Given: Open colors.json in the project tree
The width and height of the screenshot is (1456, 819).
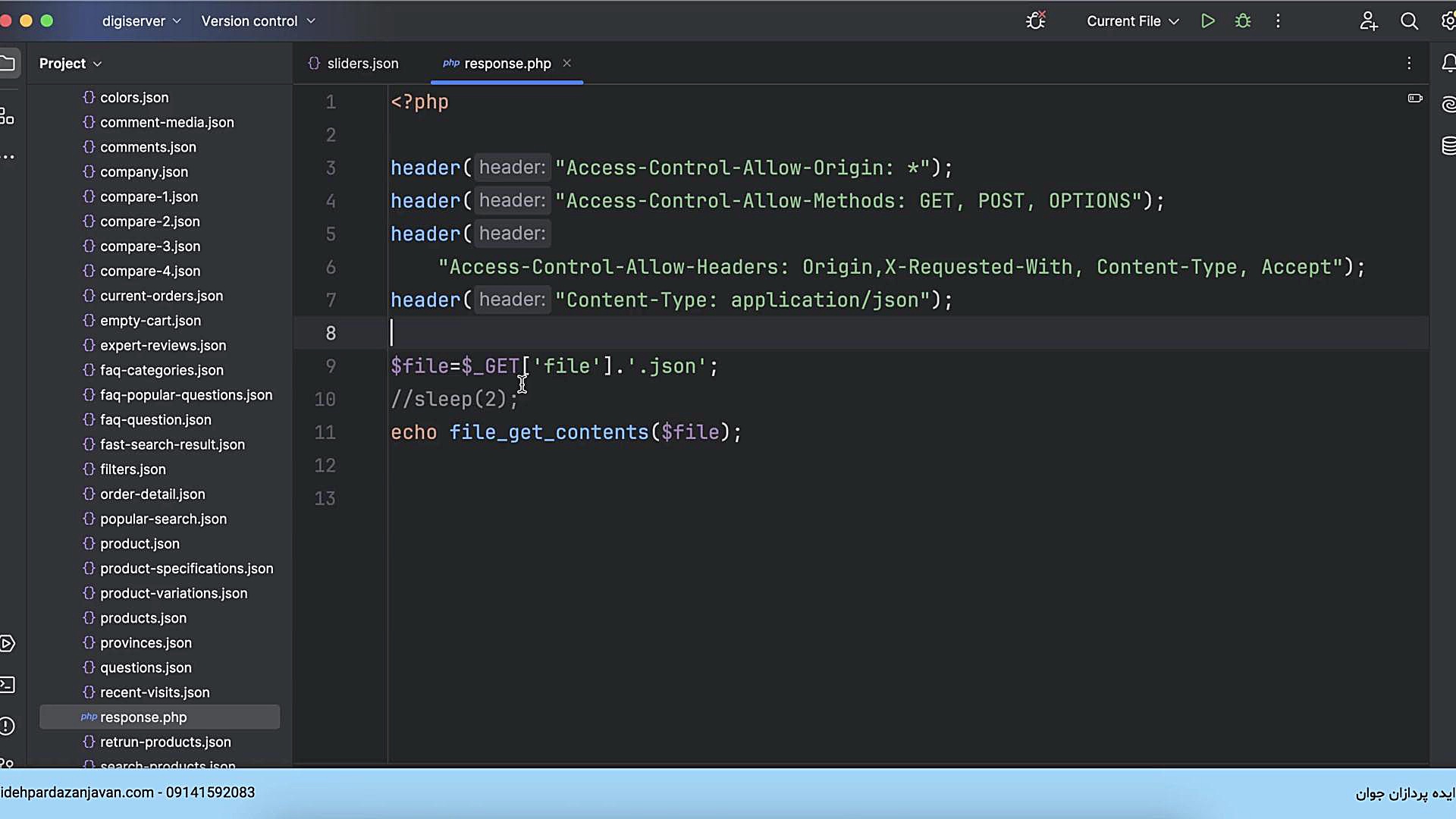Looking at the screenshot, I should click(135, 97).
